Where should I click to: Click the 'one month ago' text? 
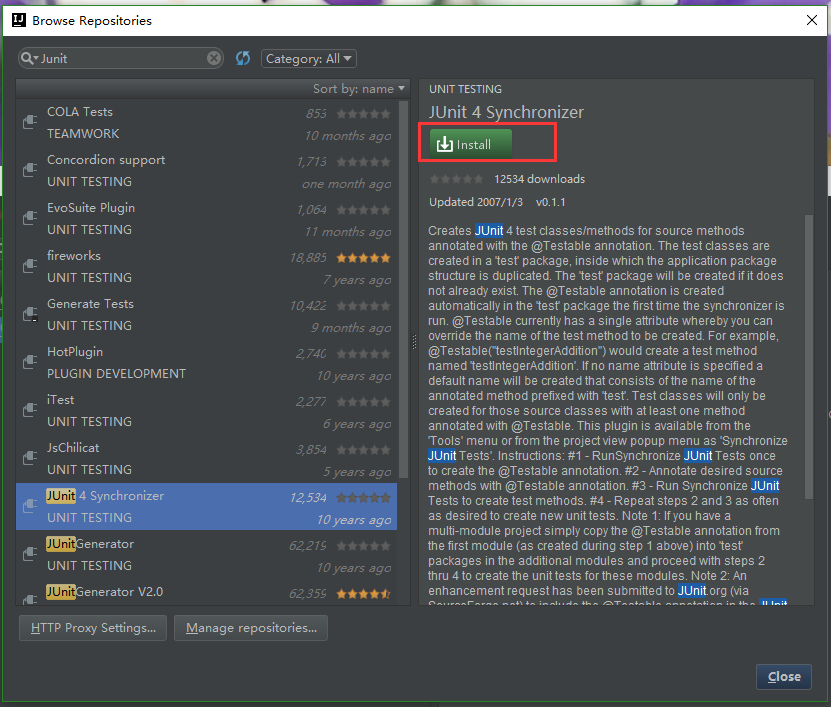347,184
